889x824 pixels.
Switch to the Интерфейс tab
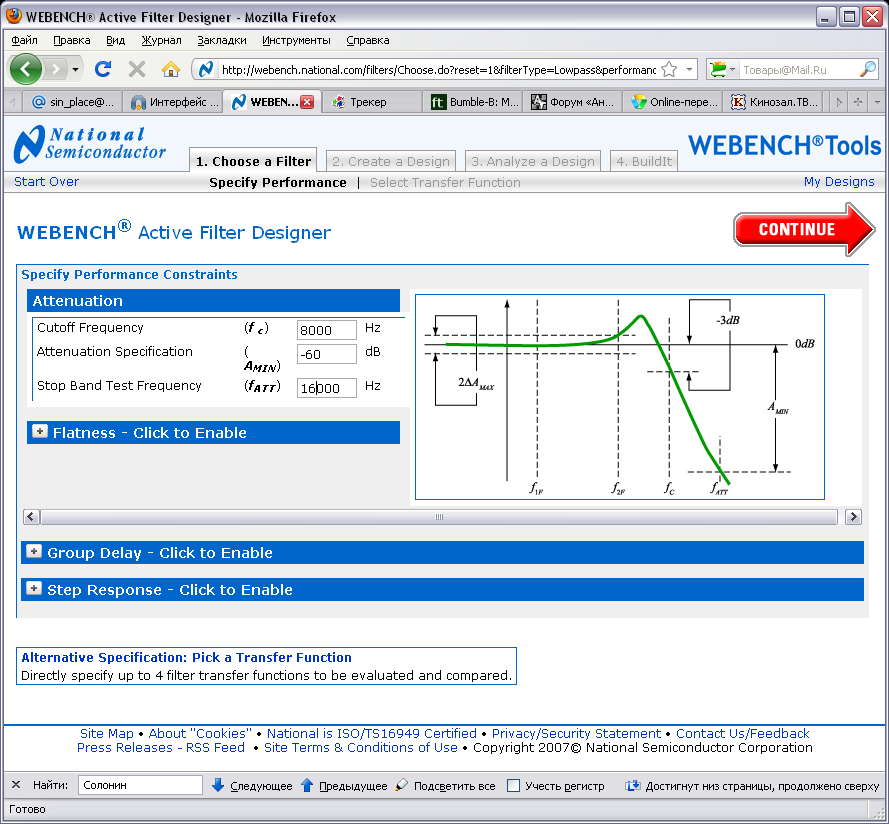(x=173, y=102)
